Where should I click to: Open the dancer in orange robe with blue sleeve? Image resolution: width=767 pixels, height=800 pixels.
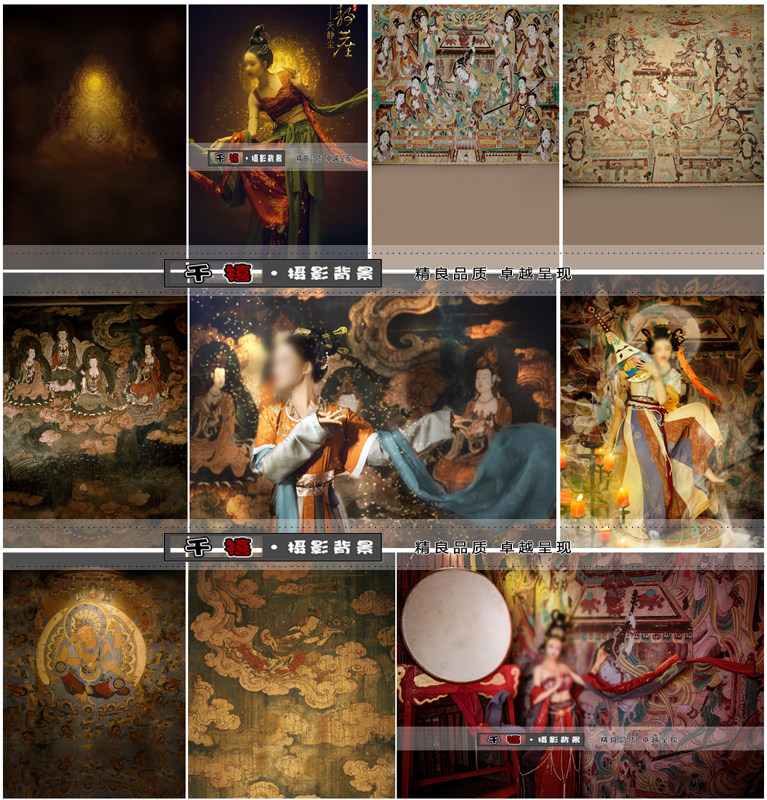click(x=373, y=408)
